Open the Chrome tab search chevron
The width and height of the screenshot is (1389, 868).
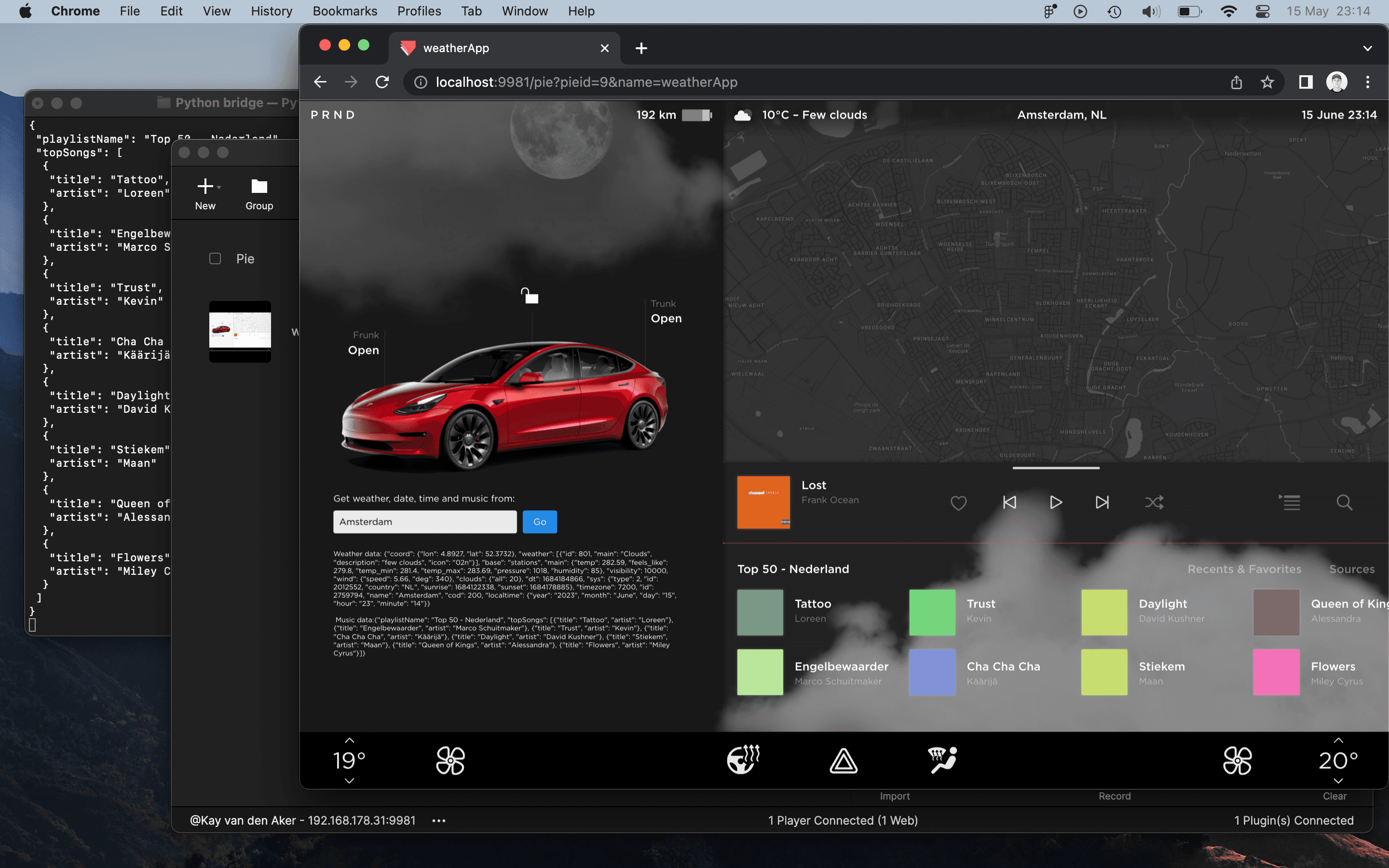click(x=1368, y=48)
